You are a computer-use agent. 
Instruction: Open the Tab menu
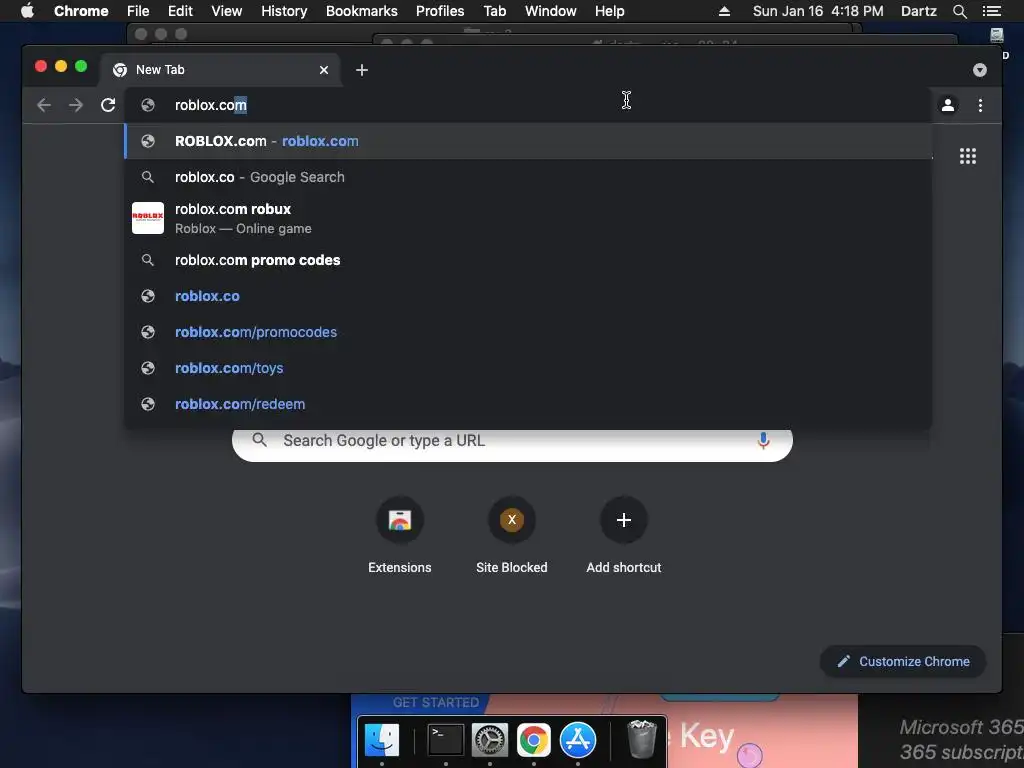pos(494,11)
